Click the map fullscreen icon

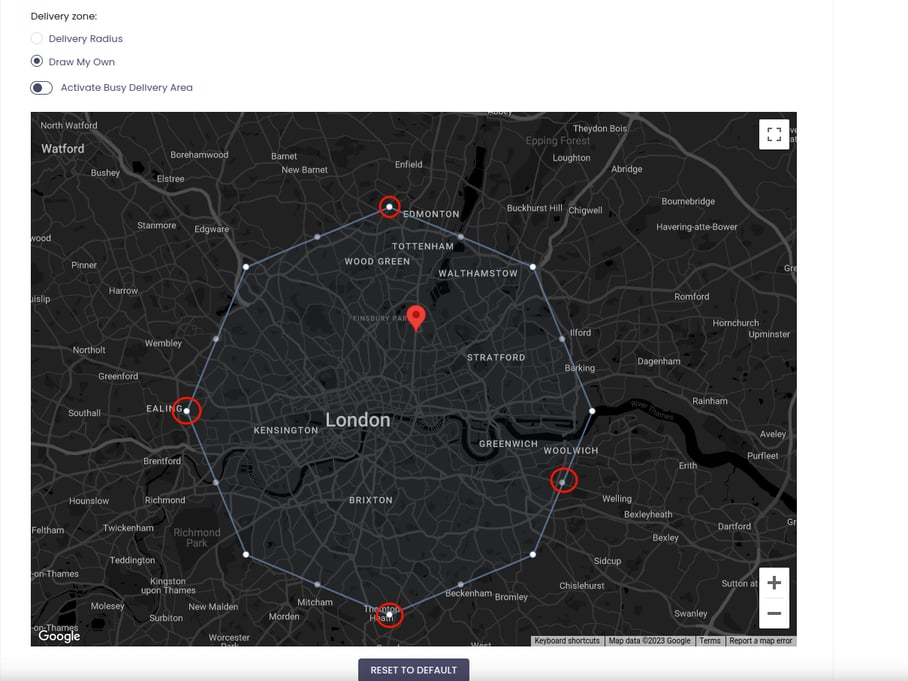[774, 134]
